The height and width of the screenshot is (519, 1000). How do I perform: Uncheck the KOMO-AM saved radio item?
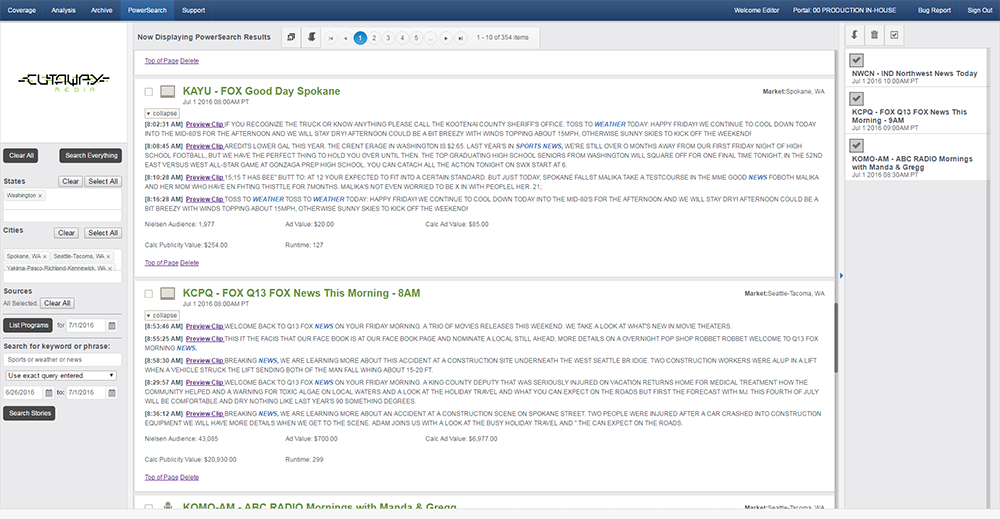[x=857, y=145]
